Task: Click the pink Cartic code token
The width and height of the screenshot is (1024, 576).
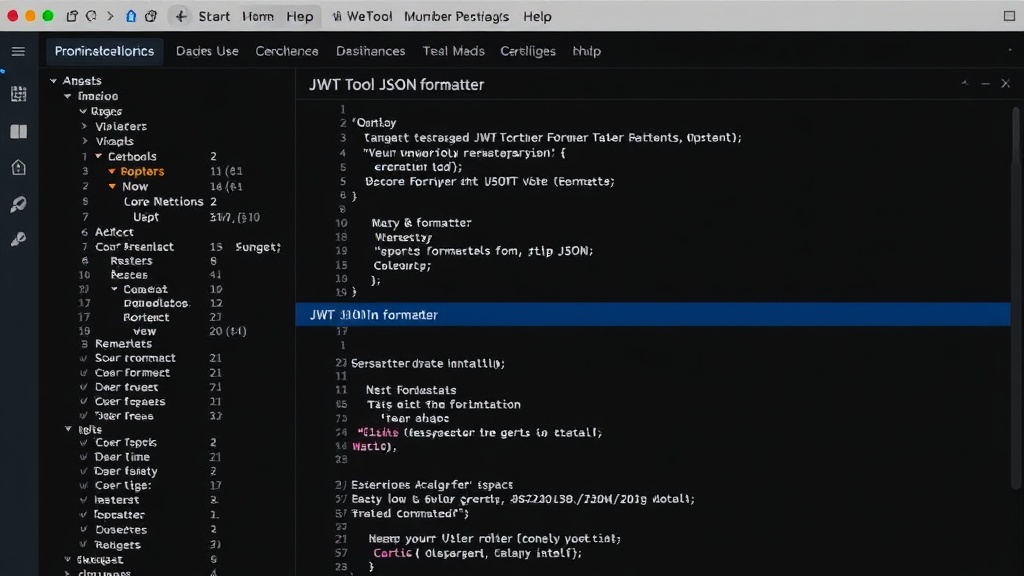Action: 393,553
